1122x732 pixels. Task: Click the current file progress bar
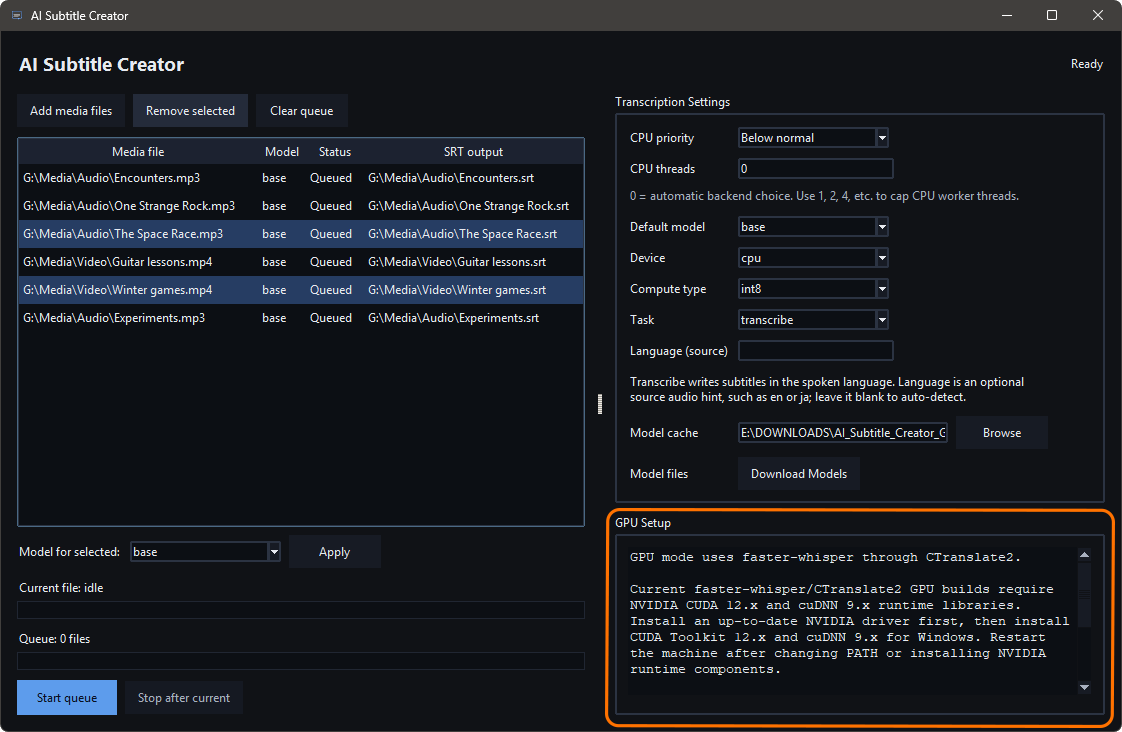click(x=301, y=610)
